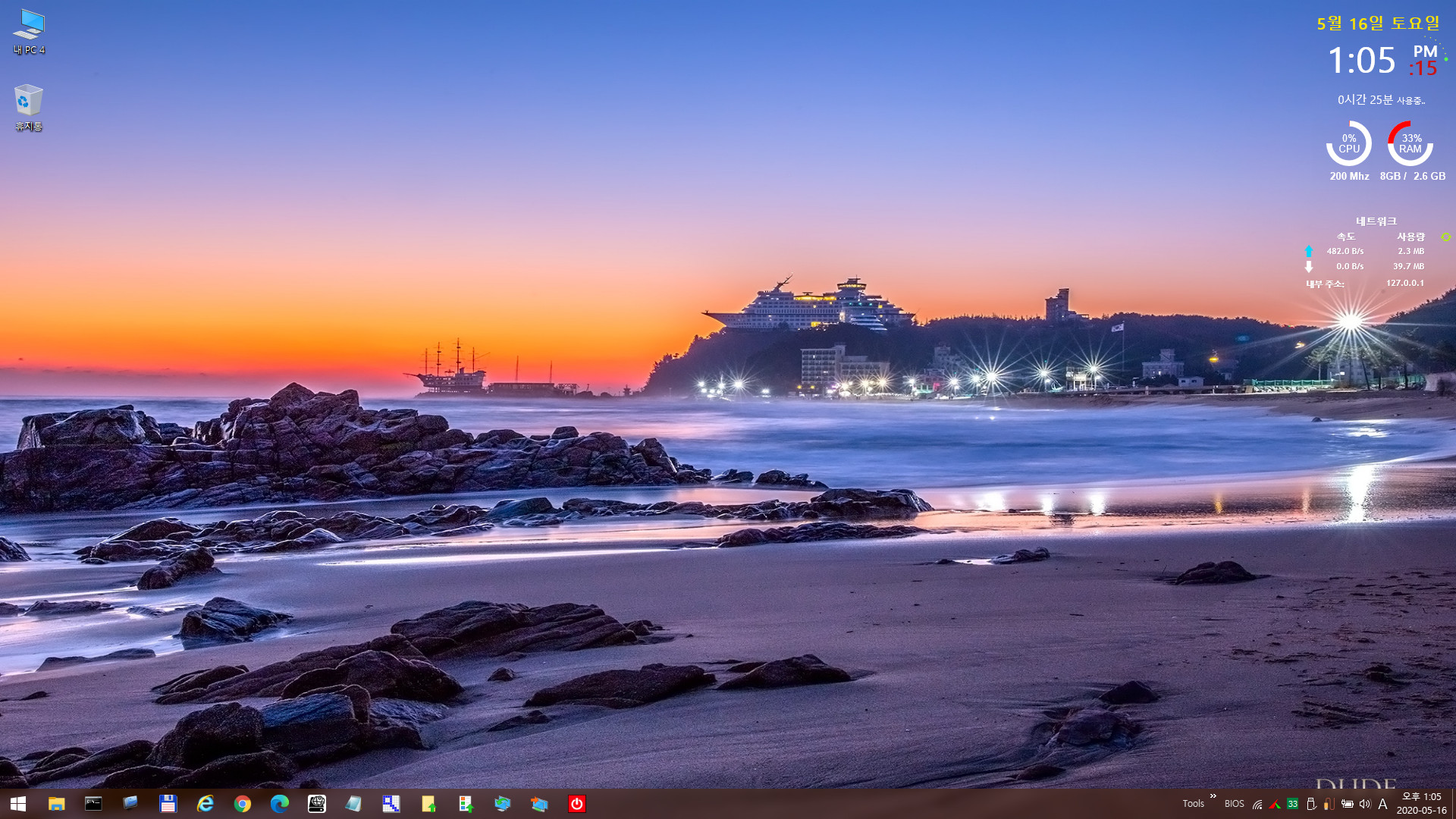Open the Wi-Fi network tray icon
Image resolution: width=1456 pixels, height=819 pixels.
tap(1257, 804)
